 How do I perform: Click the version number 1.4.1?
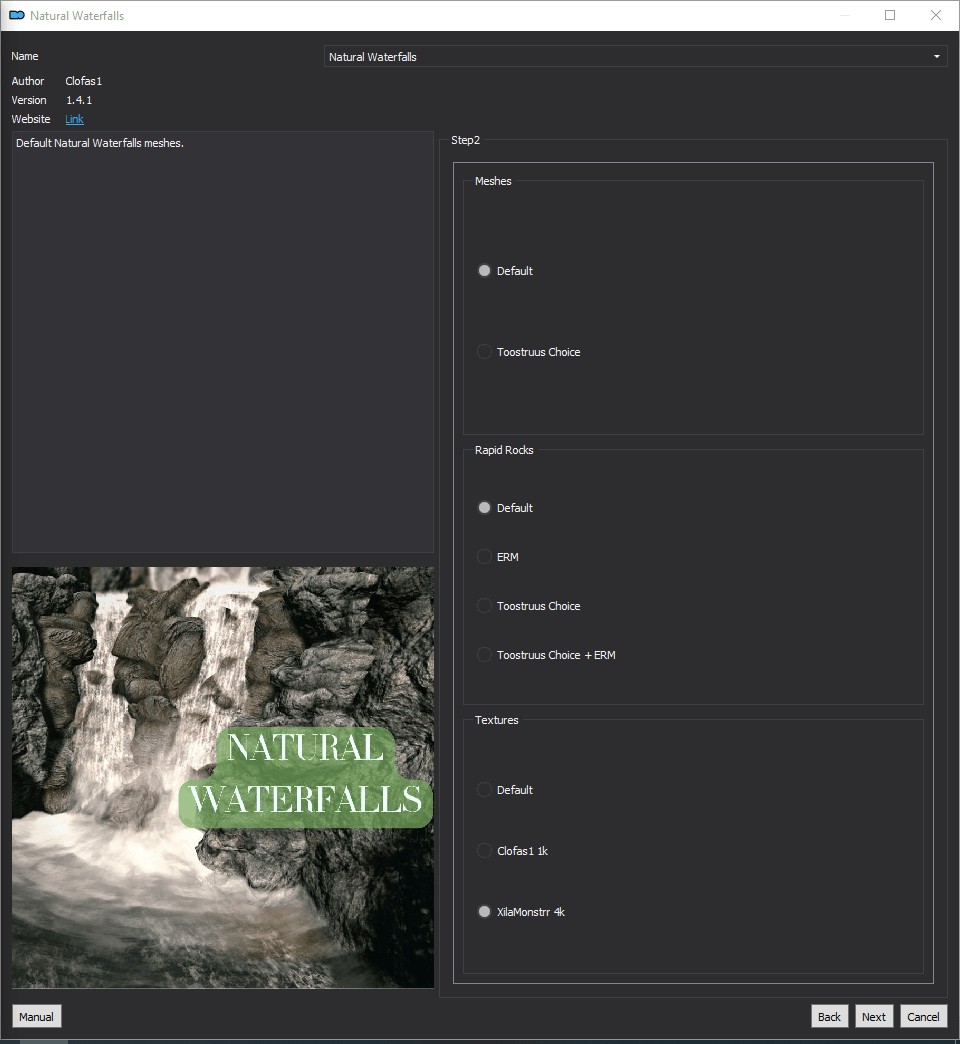[79, 101]
